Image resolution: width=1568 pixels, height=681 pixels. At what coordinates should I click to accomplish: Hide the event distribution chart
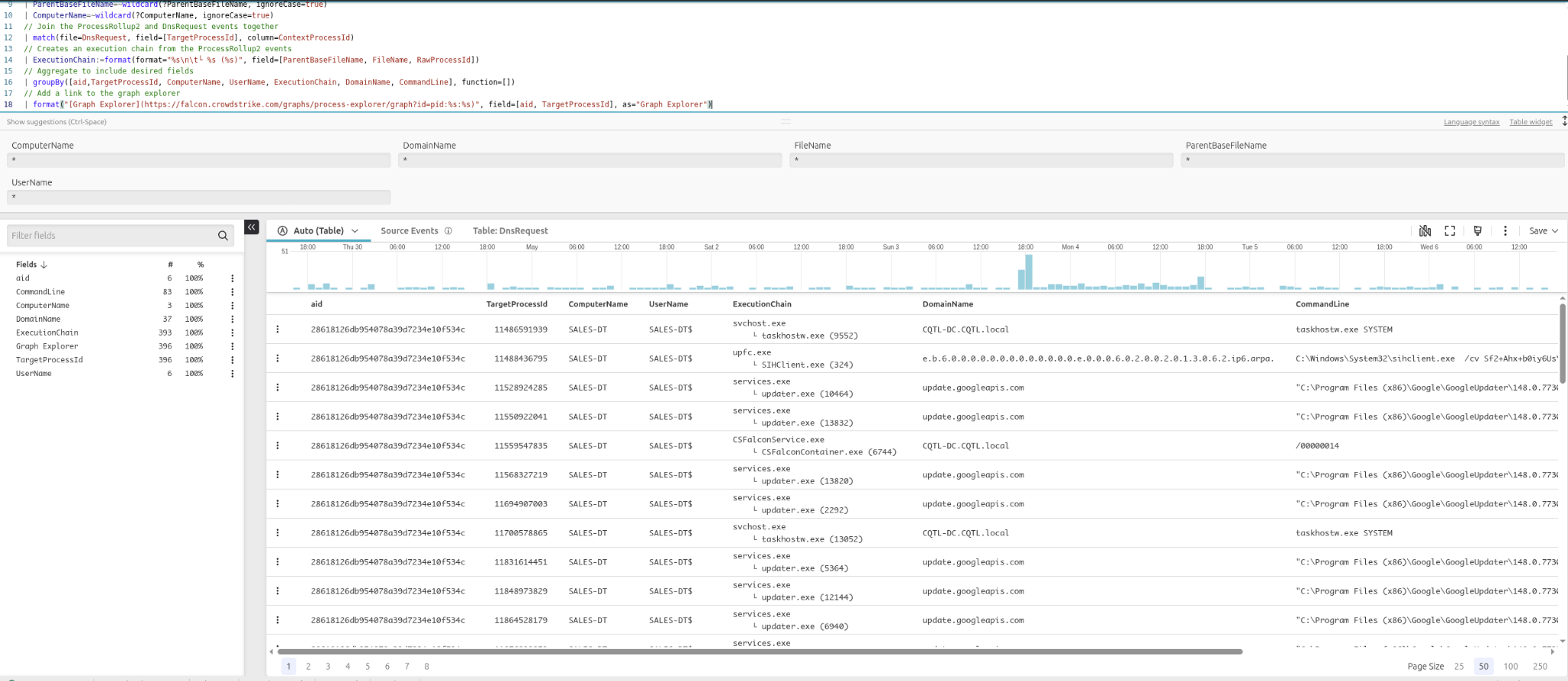coord(1425,231)
